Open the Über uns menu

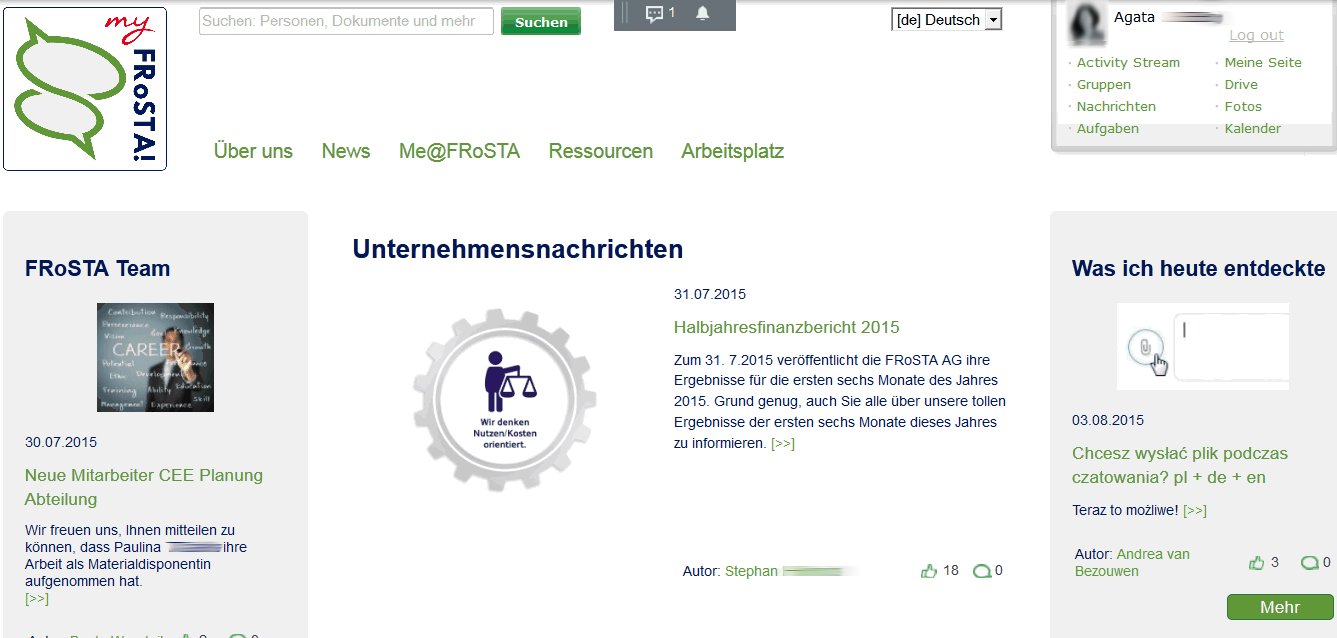pos(253,151)
